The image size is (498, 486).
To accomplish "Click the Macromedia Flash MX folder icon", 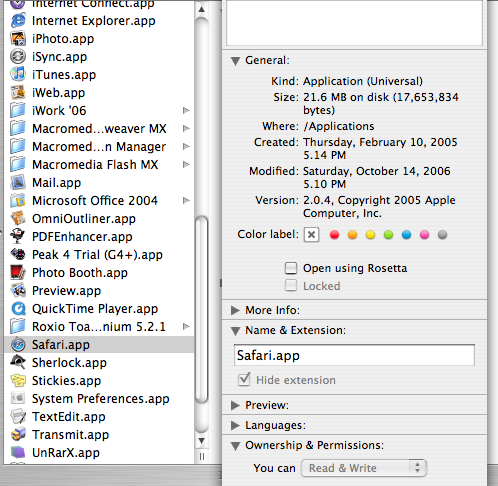I will point(18,165).
